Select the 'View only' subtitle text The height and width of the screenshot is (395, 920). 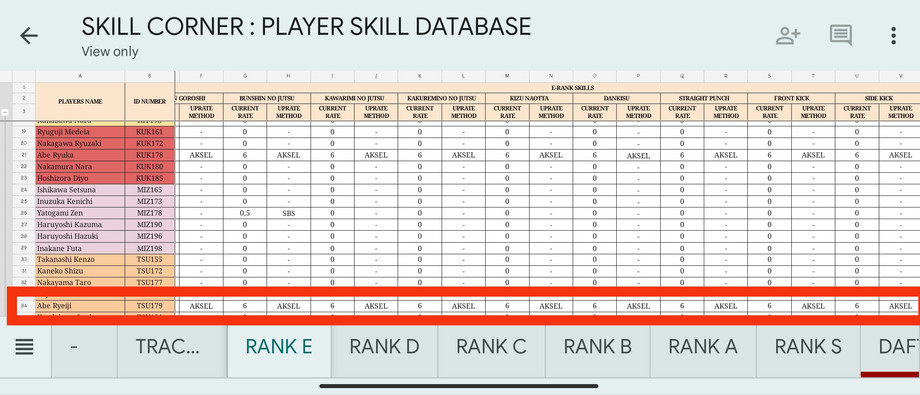click(110, 52)
